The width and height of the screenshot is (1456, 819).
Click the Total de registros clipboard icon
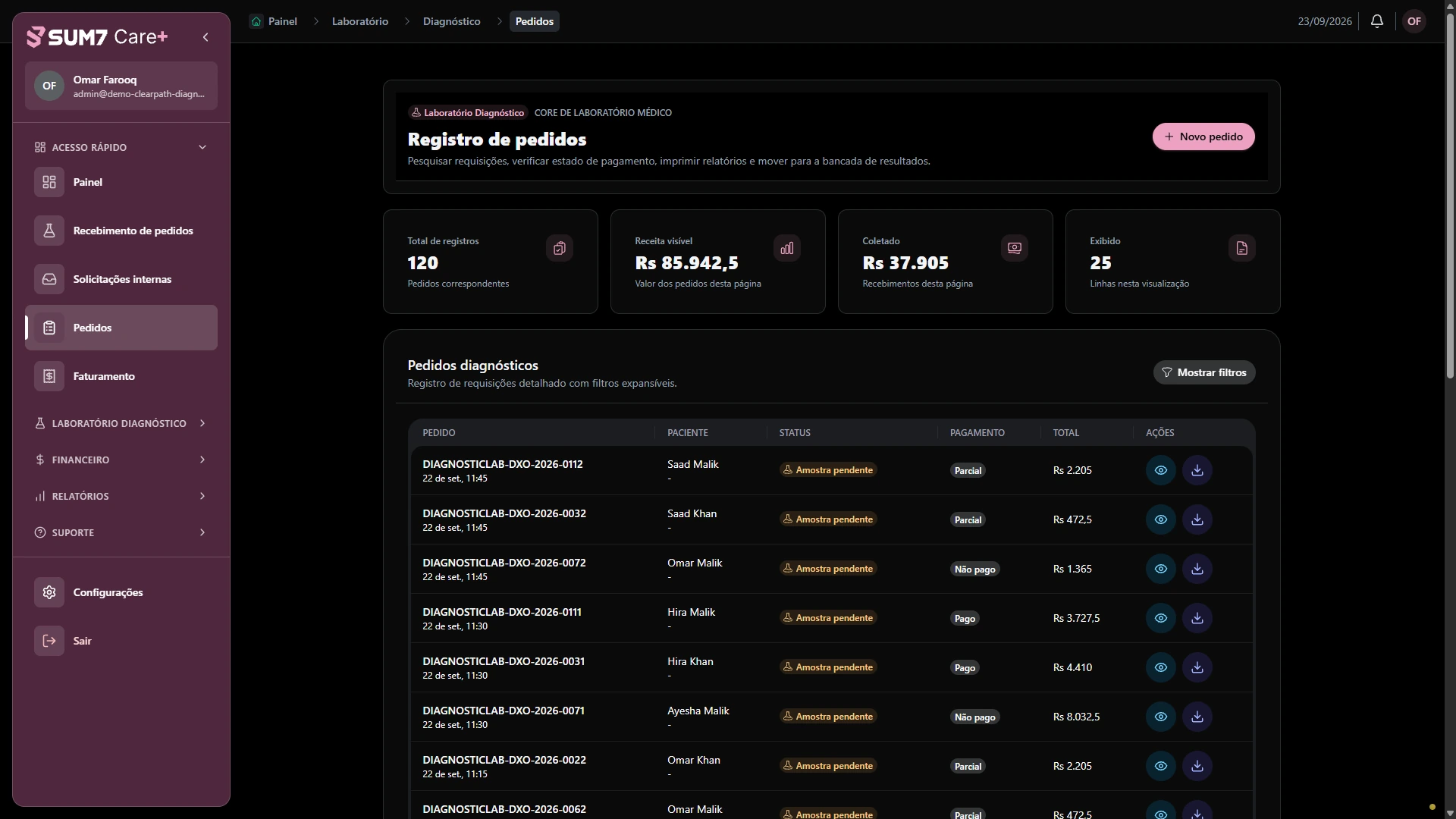560,248
